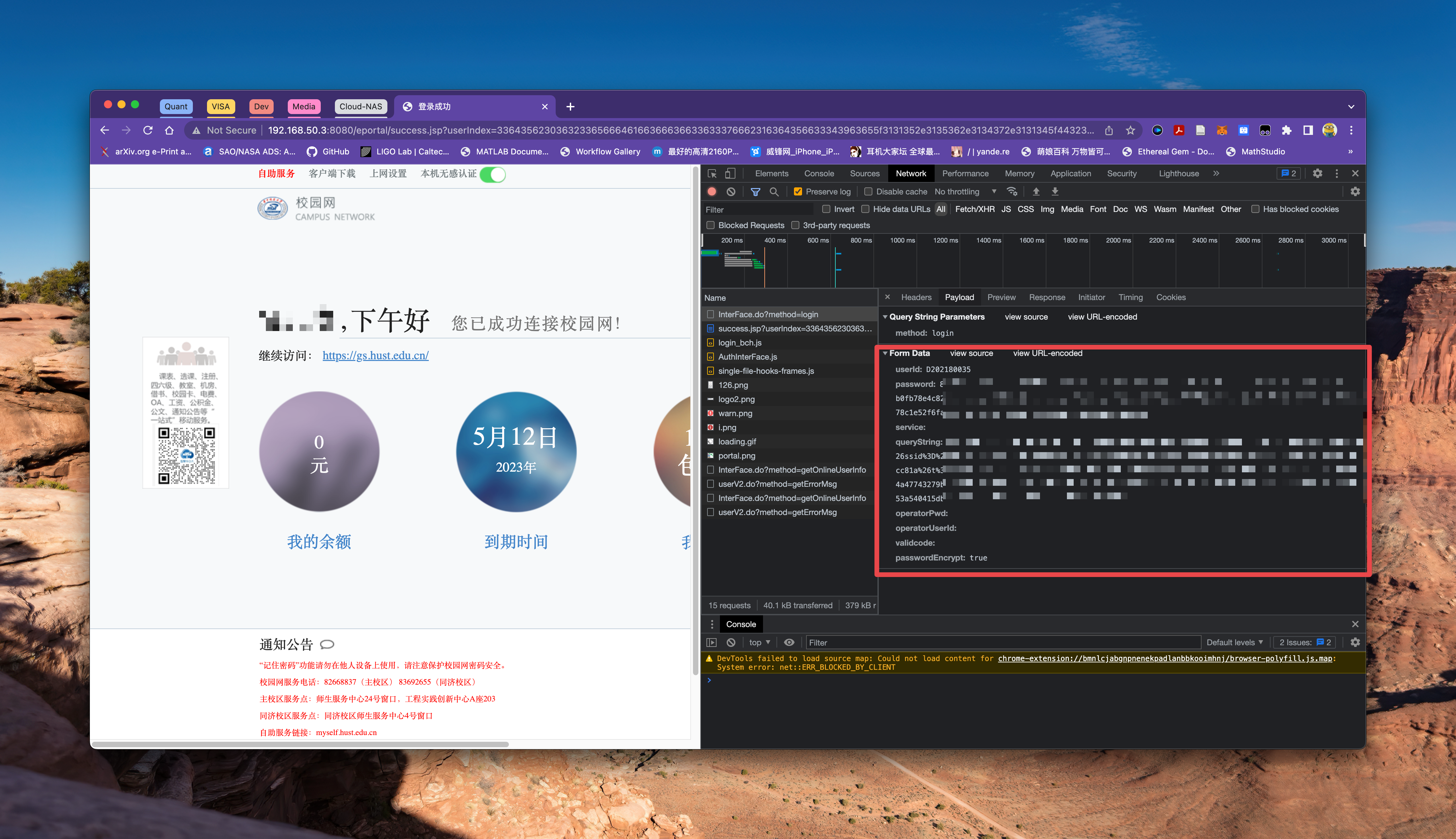Open the Headers tab of the request
The width and height of the screenshot is (1456, 839).
tap(916, 297)
